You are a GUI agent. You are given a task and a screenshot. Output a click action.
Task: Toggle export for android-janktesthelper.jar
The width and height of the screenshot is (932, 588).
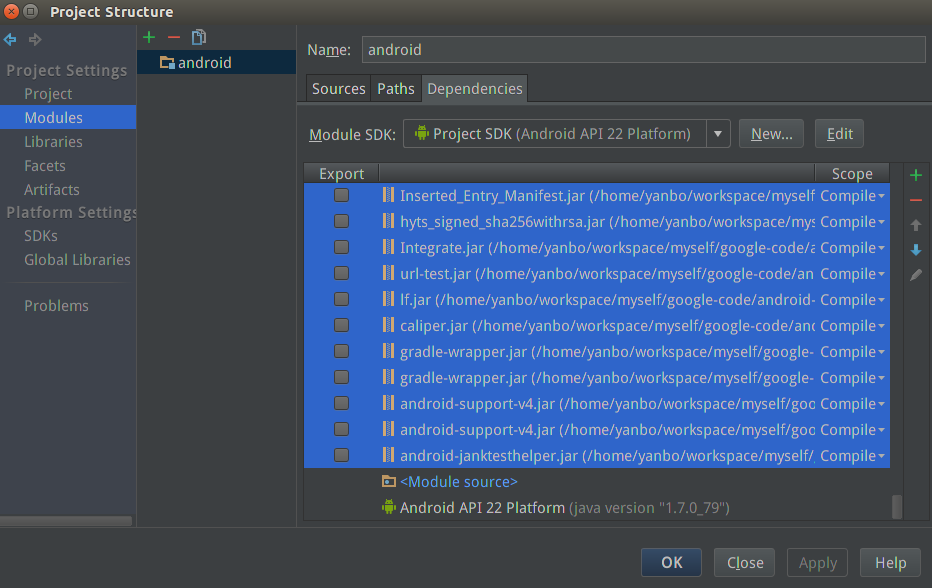(341, 455)
